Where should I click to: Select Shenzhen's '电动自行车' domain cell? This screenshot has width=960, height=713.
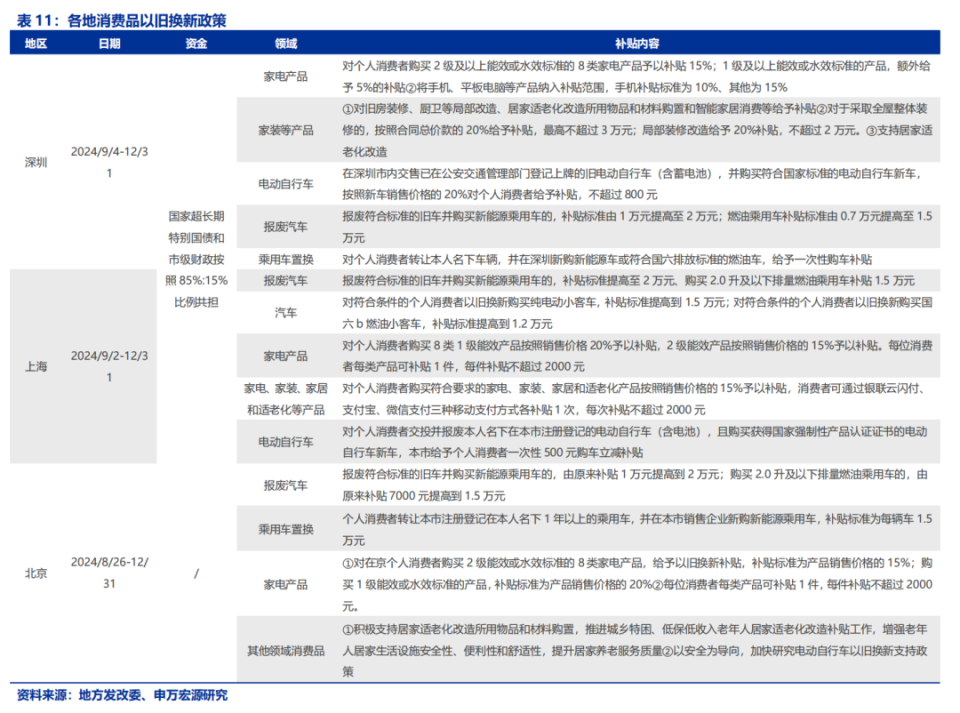285,184
